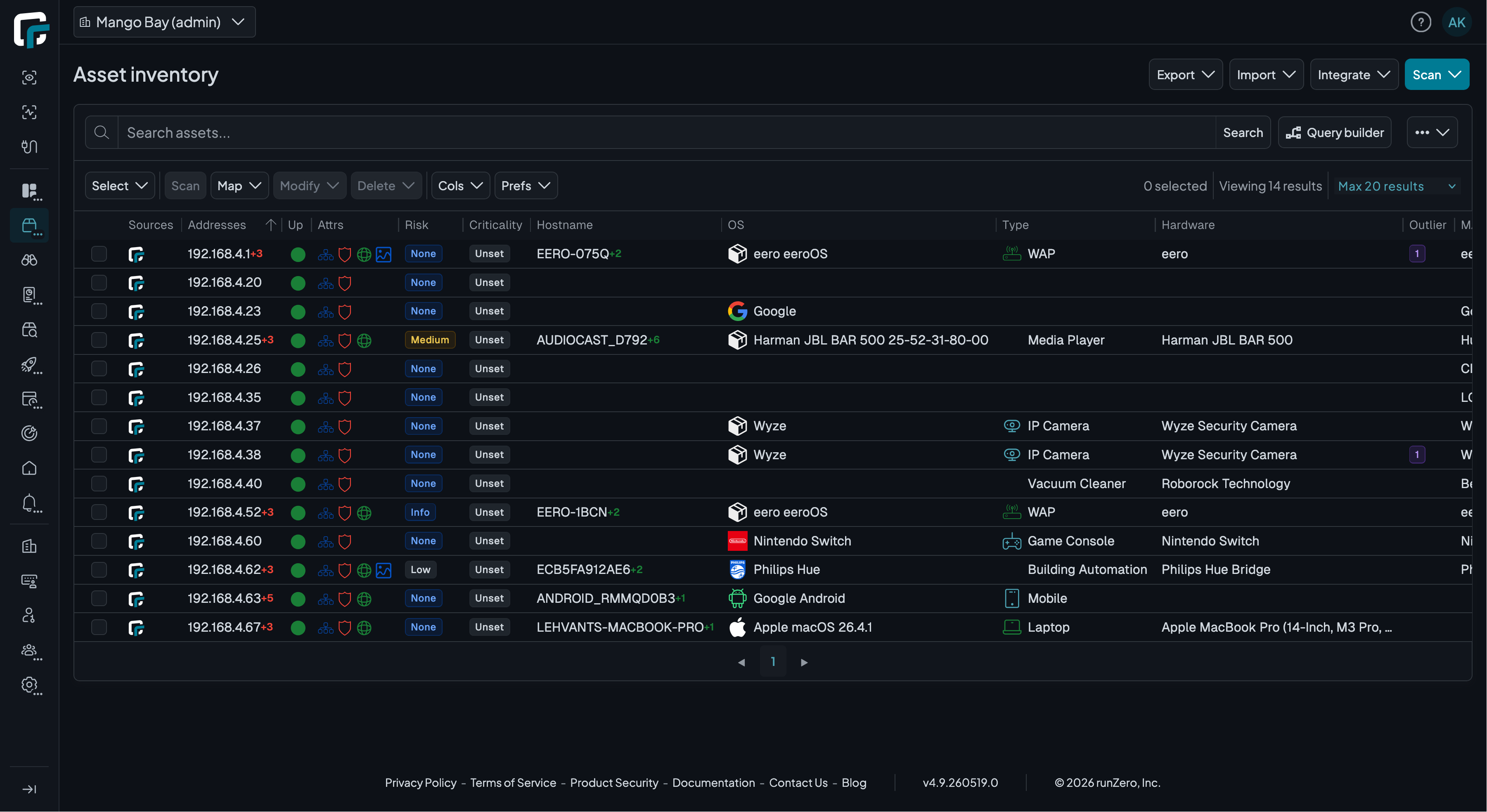Click globe icon for 192.168.4.25
This screenshot has width=1487, height=812.
364,340
